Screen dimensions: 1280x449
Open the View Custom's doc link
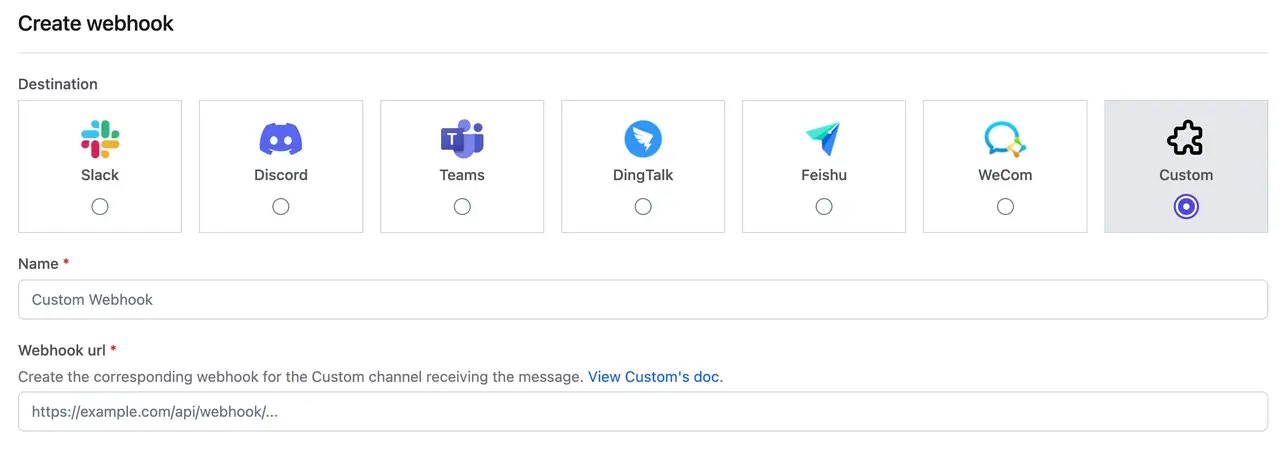pyautogui.click(x=655, y=377)
